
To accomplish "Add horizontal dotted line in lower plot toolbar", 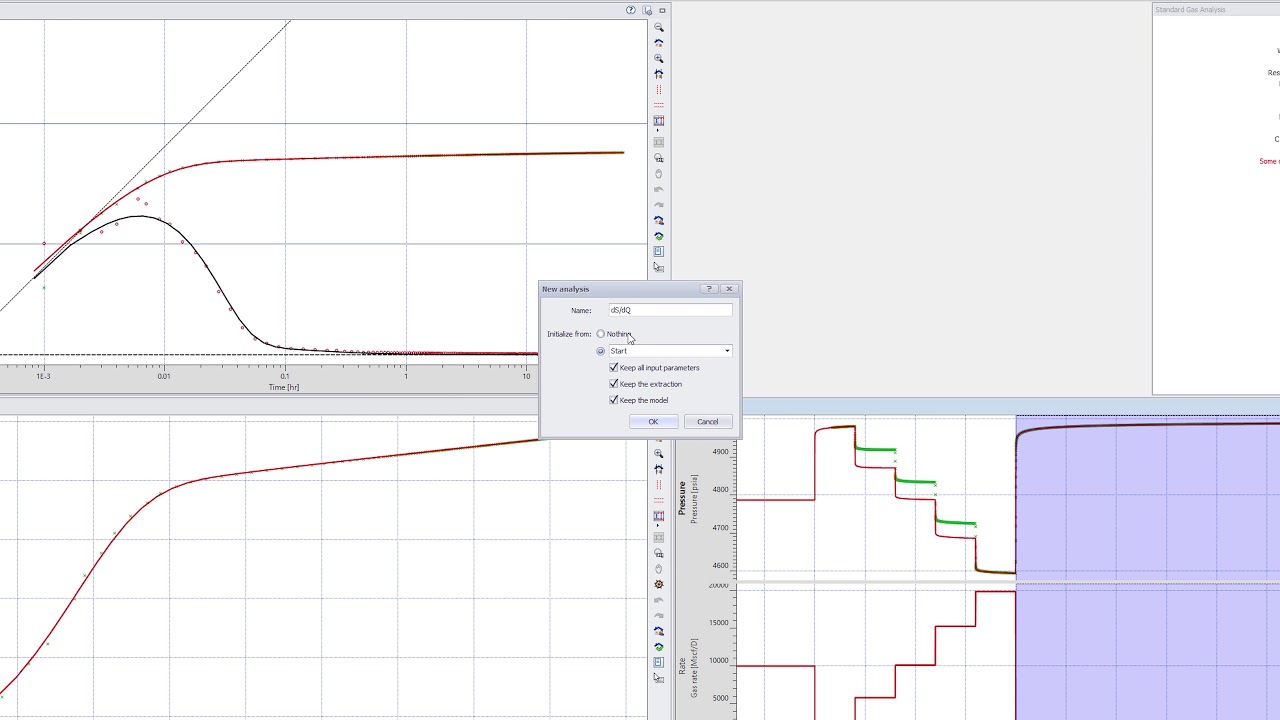I will tap(658, 499).
